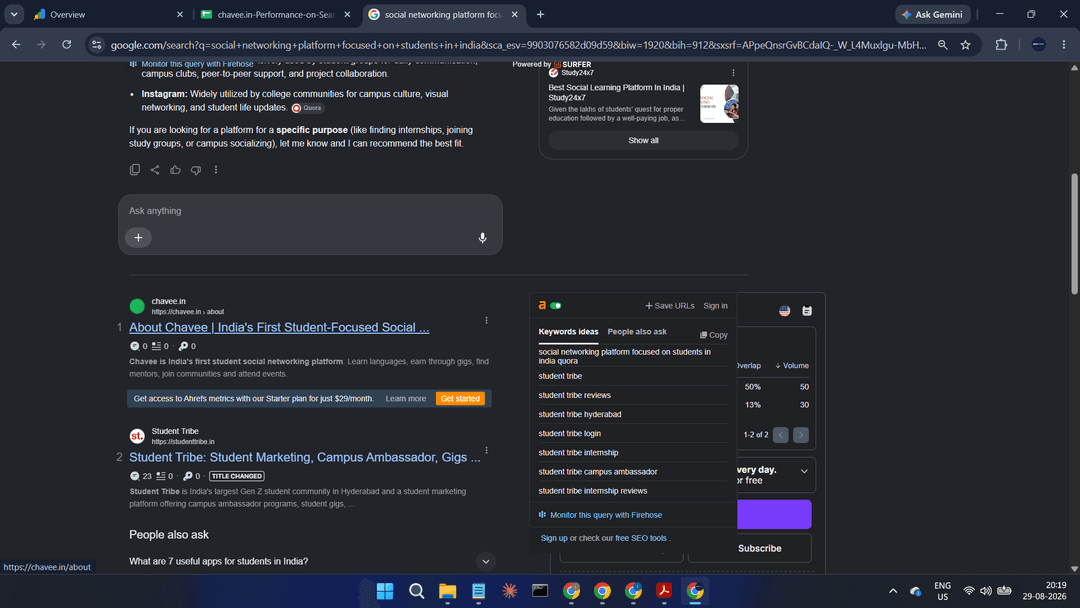Click the address bar URL

[518, 45]
